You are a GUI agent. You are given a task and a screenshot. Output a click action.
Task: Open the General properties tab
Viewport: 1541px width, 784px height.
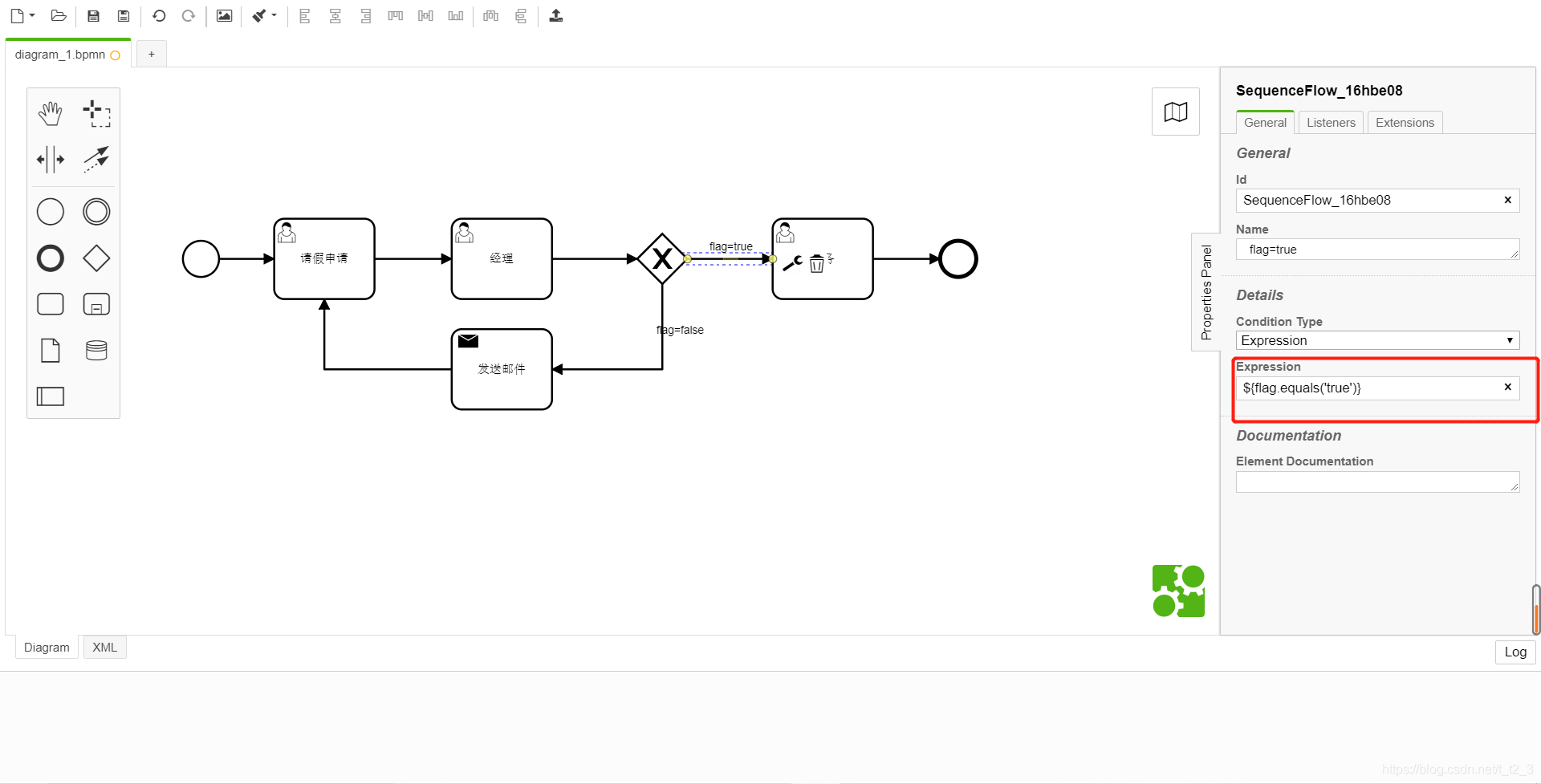(1265, 122)
